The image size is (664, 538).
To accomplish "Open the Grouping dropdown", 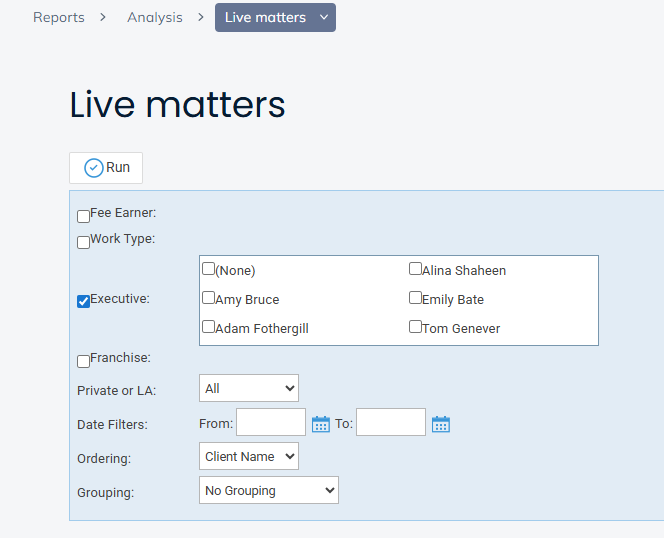I will (x=269, y=490).
